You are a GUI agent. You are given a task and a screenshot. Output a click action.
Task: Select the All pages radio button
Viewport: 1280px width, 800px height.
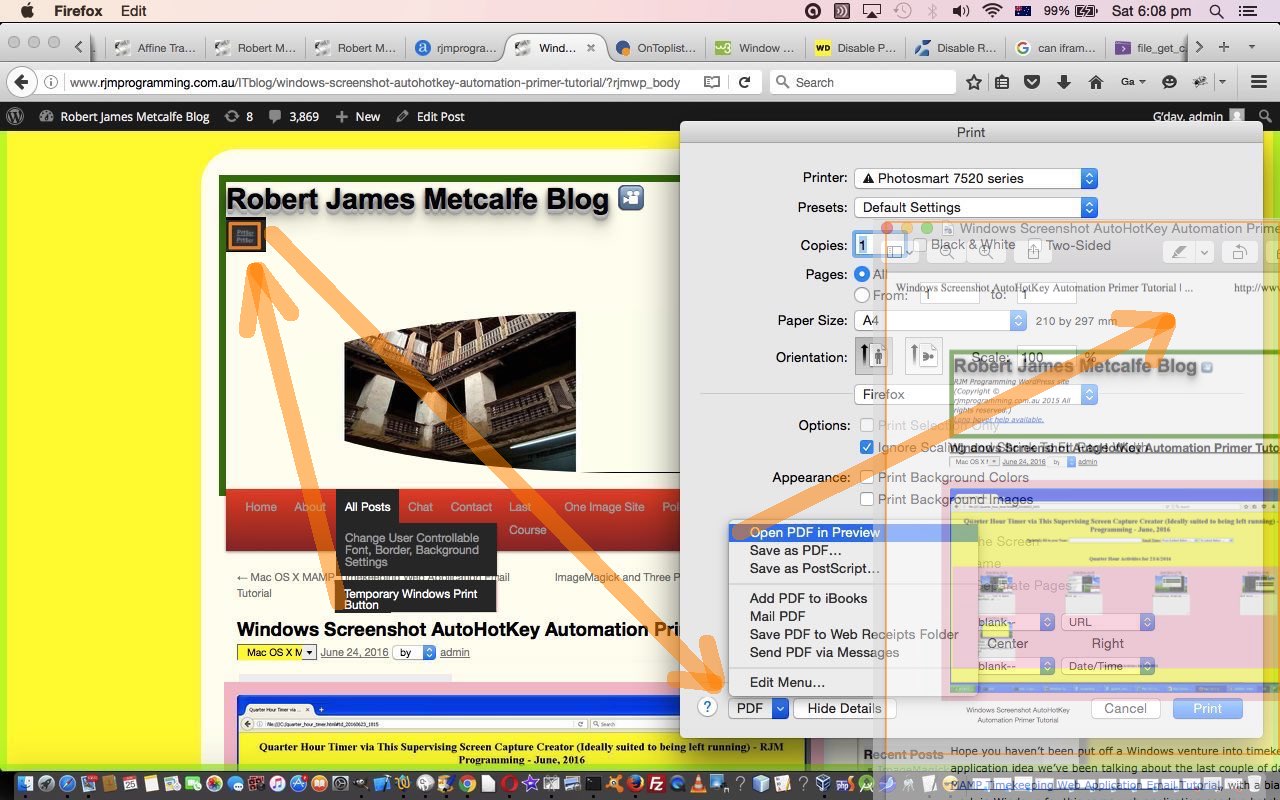point(862,274)
